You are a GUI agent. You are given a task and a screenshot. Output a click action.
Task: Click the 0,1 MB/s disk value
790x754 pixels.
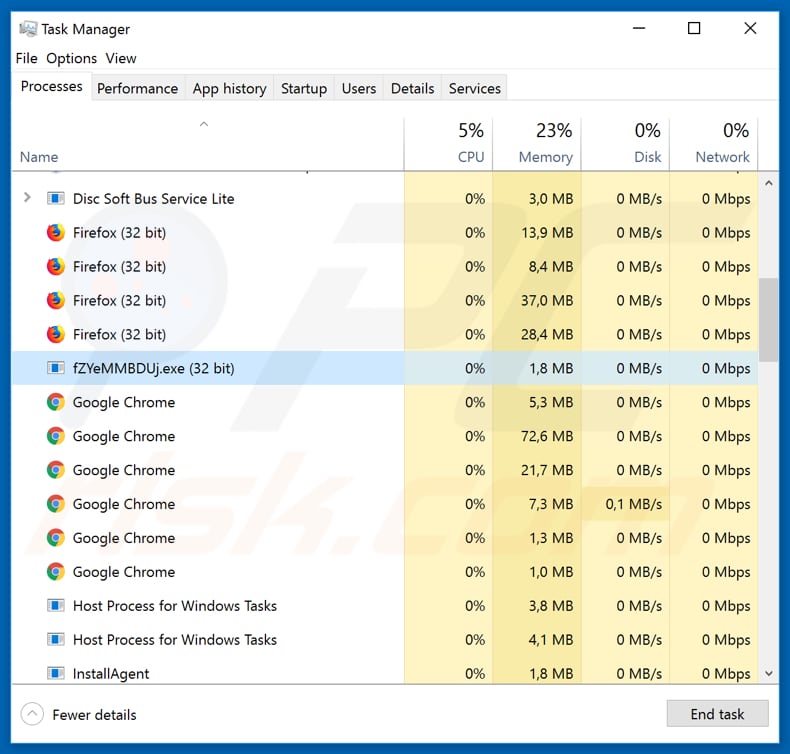(634, 504)
